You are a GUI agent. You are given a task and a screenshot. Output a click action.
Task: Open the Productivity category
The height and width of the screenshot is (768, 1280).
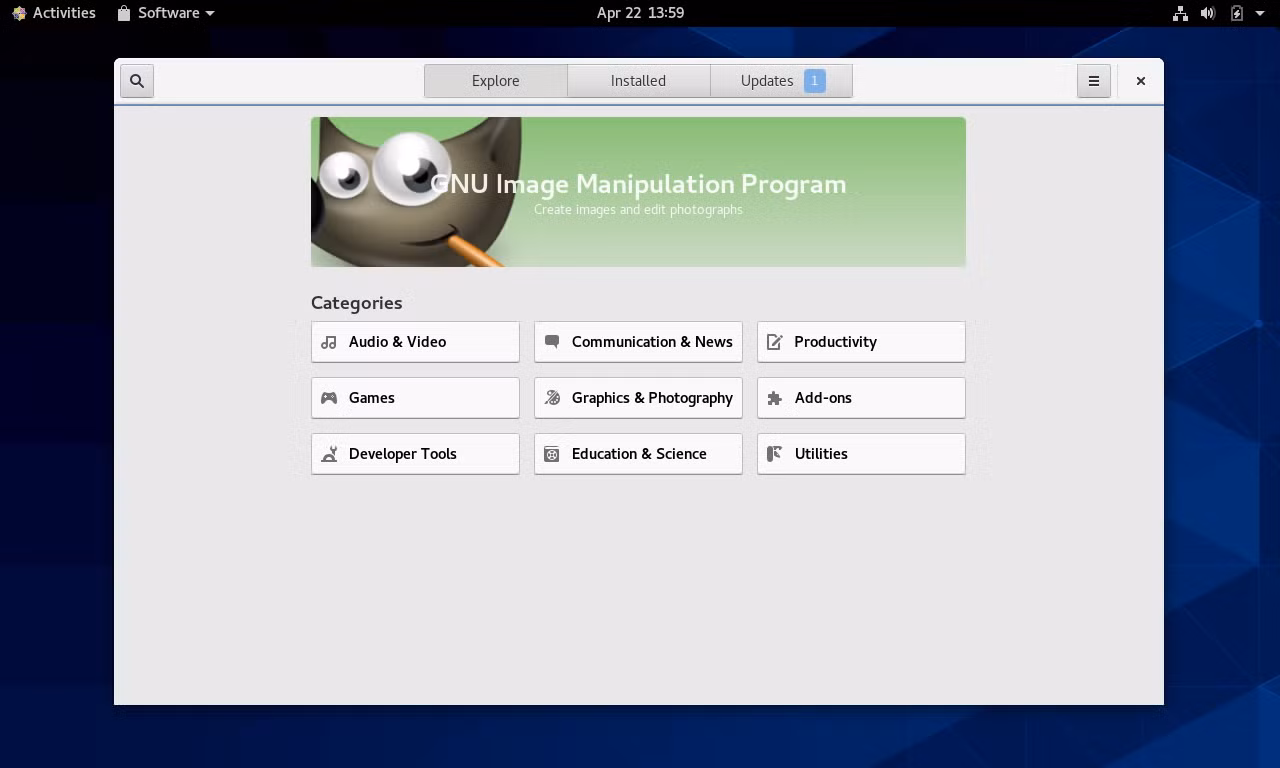coord(861,342)
